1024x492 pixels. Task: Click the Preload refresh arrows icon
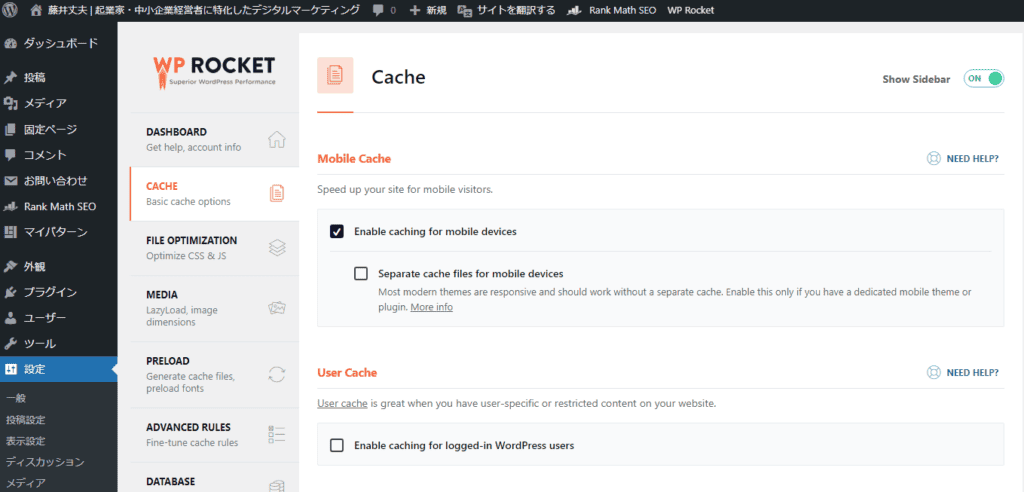coord(277,374)
